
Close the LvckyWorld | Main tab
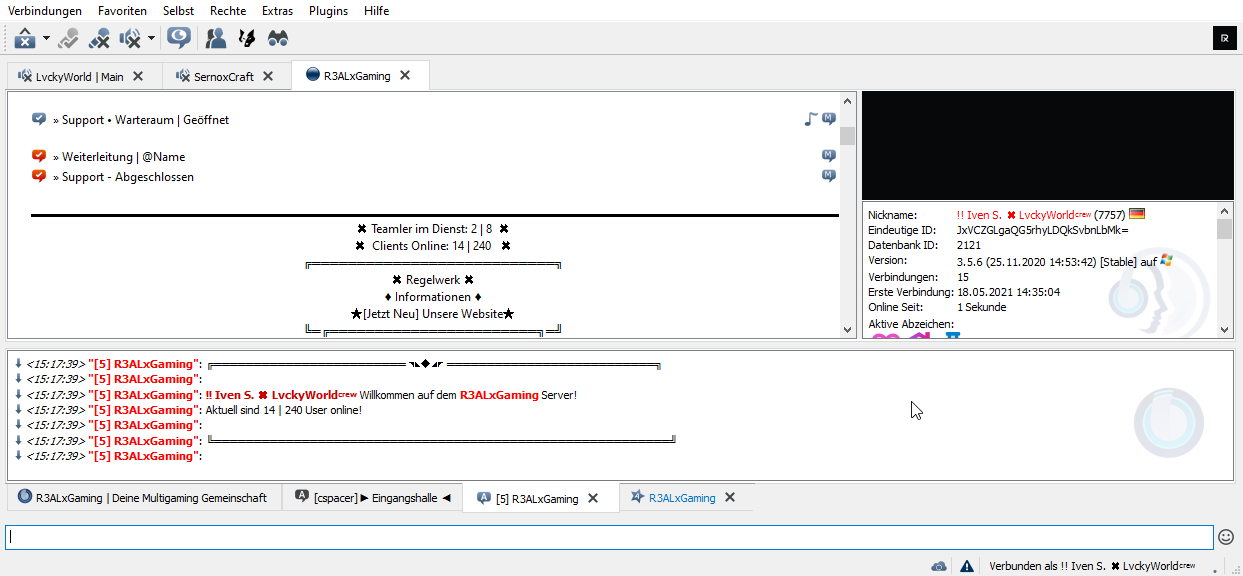pos(138,76)
